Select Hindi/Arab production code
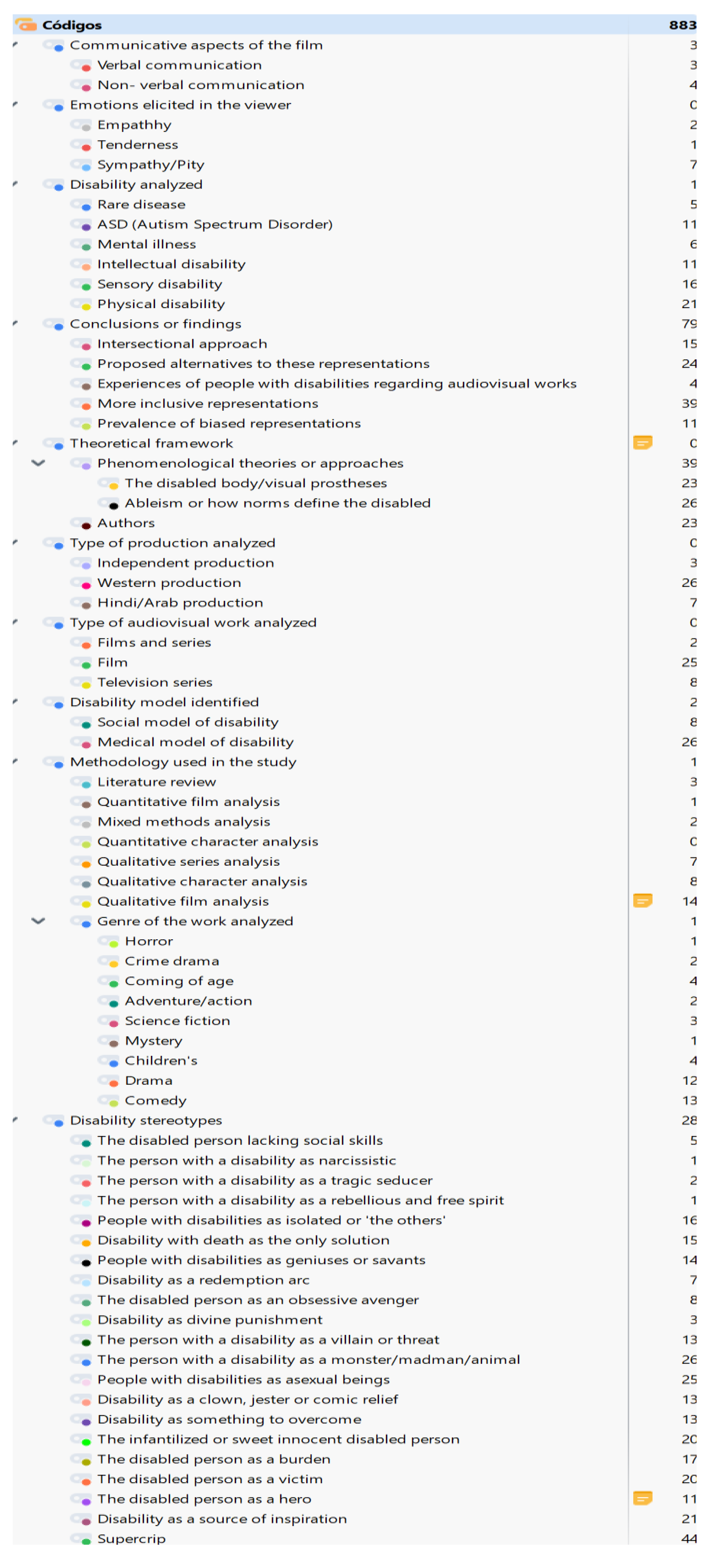This screenshot has height=1568, width=709. [x=180, y=603]
